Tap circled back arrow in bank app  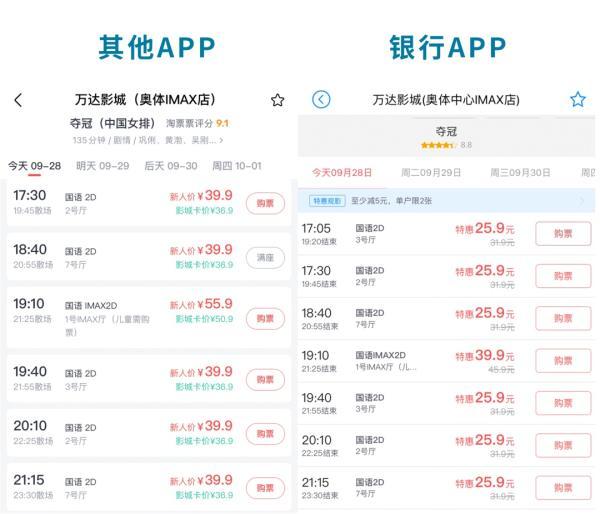tap(320, 99)
